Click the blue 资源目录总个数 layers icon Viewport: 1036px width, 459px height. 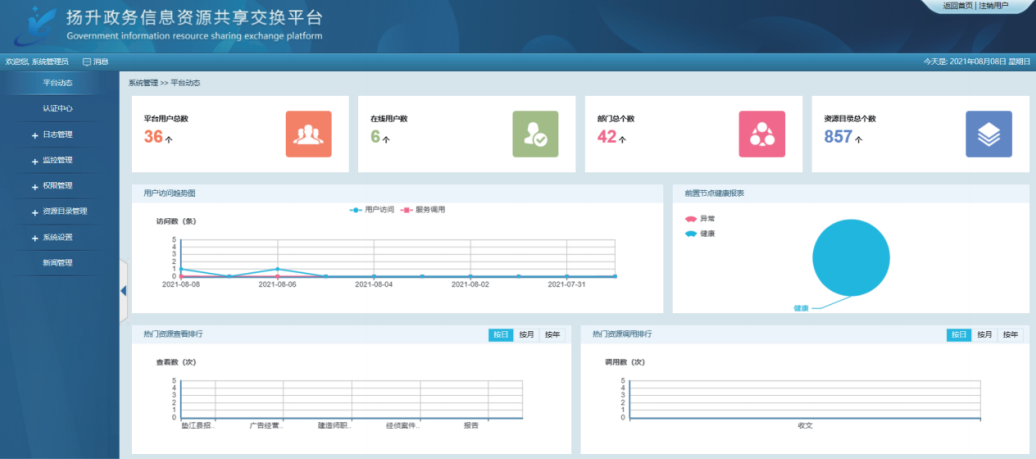pyautogui.click(x=988, y=134)
